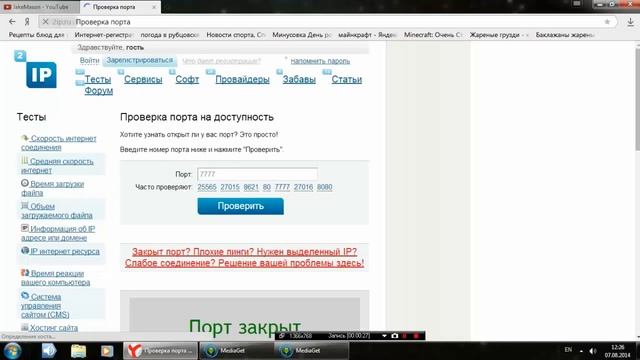Open Информация об IP адресе link

(58, 233)
